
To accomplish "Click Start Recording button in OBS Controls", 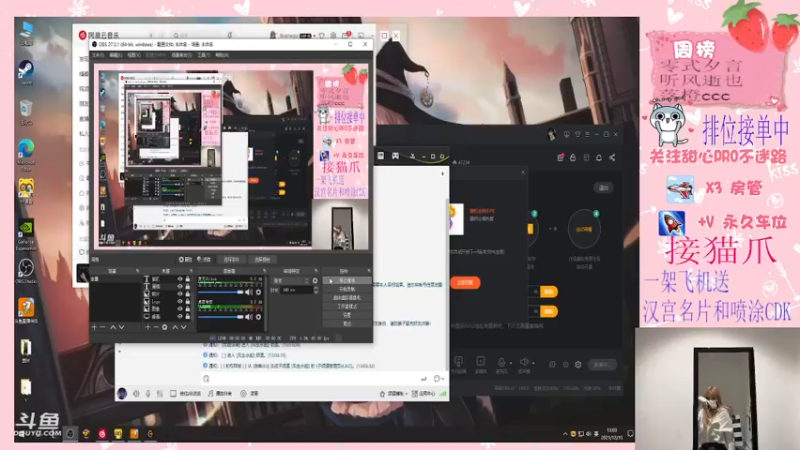I will tap(347, 289).
